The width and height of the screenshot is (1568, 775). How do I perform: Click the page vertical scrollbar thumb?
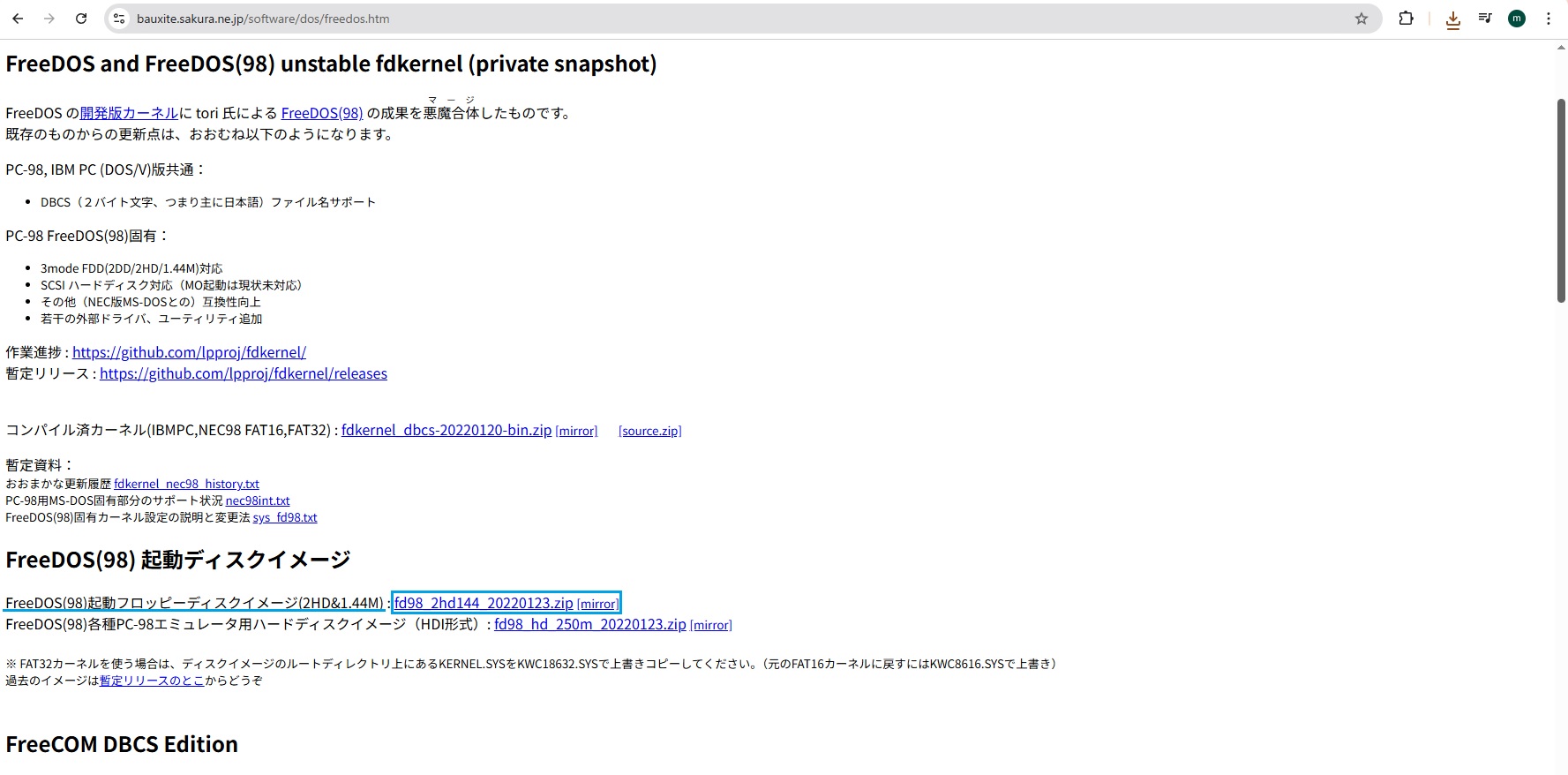click(1561, 201)
